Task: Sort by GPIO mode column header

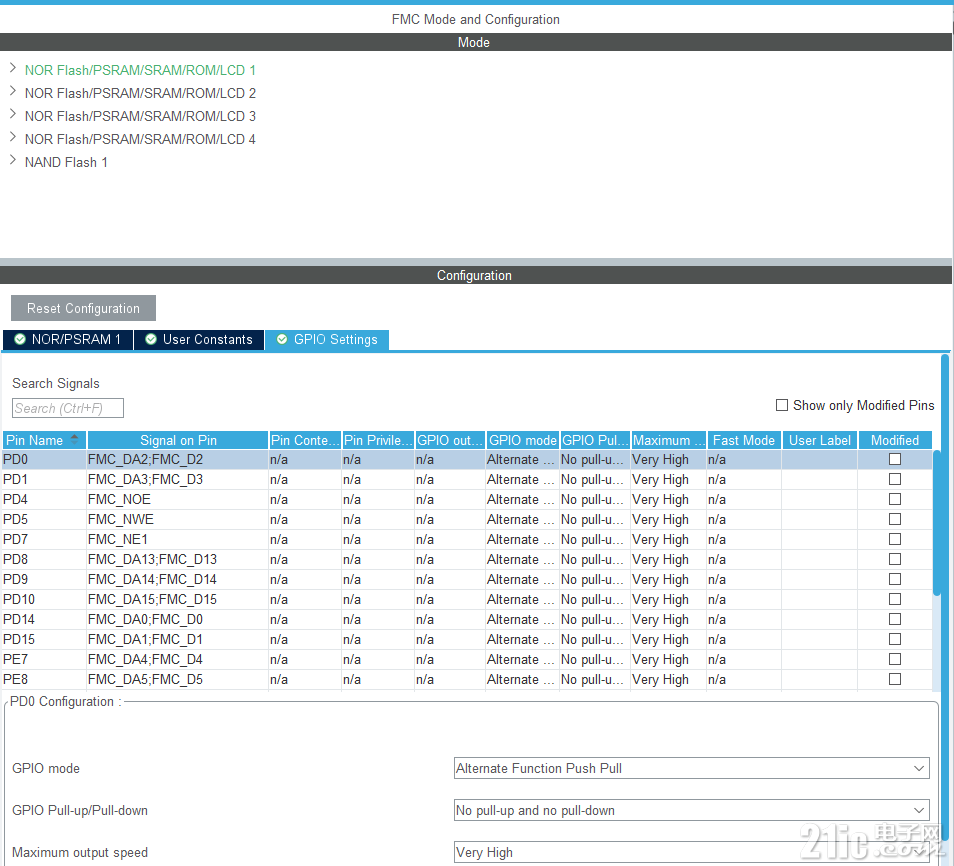Action: [523, 440]
